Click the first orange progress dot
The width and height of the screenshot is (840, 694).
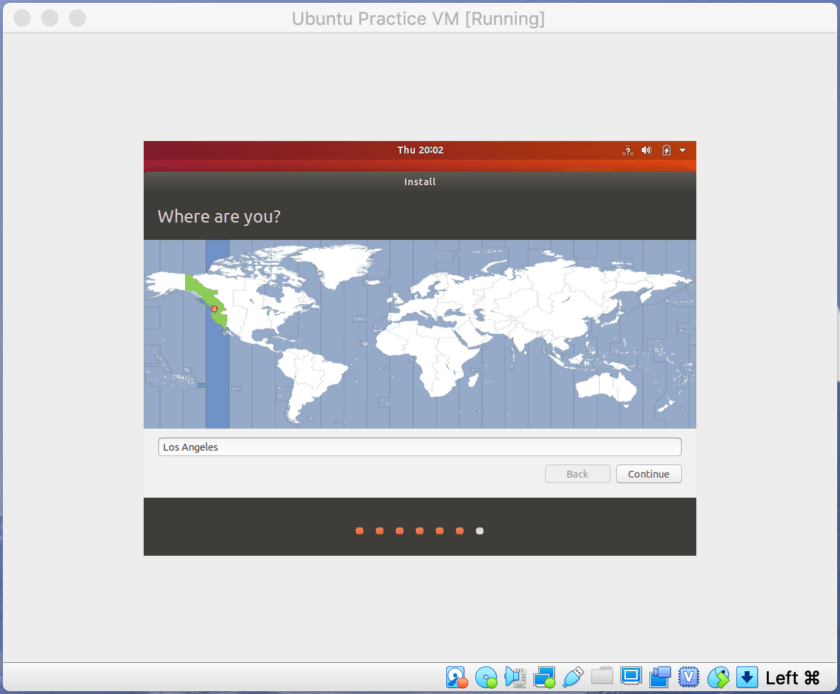click(359, 531)
